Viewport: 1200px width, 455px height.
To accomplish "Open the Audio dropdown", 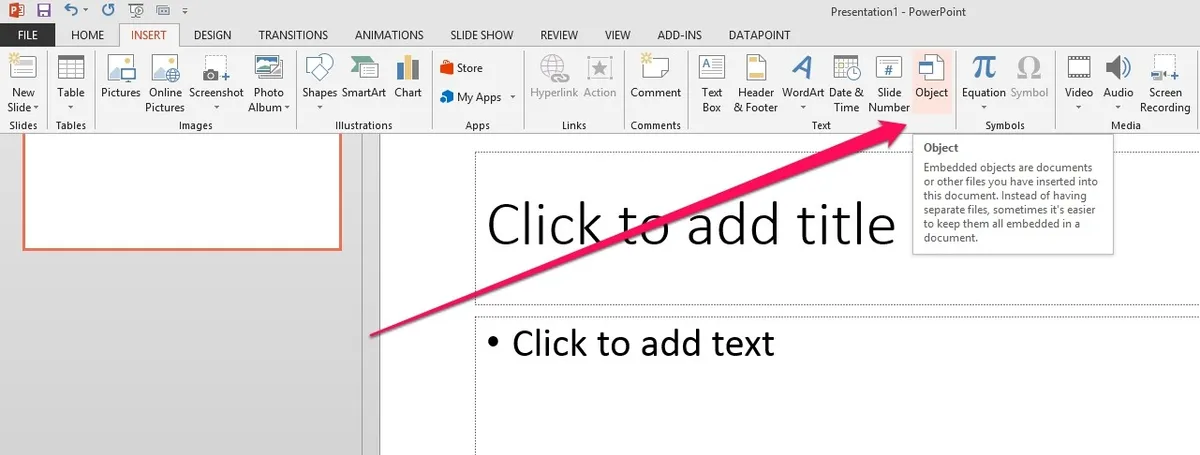I will (1118, 83).
